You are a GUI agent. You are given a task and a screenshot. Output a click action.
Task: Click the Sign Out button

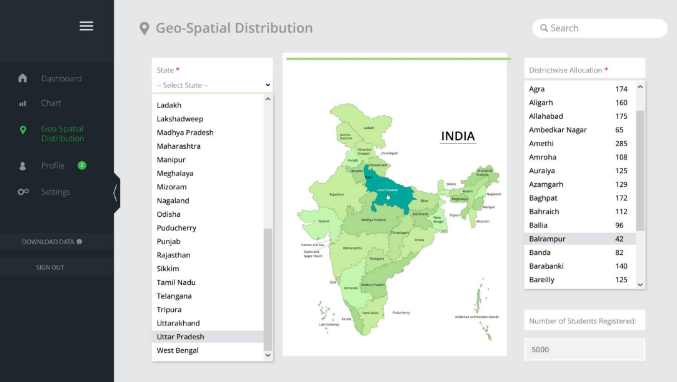tap(50, 268)
